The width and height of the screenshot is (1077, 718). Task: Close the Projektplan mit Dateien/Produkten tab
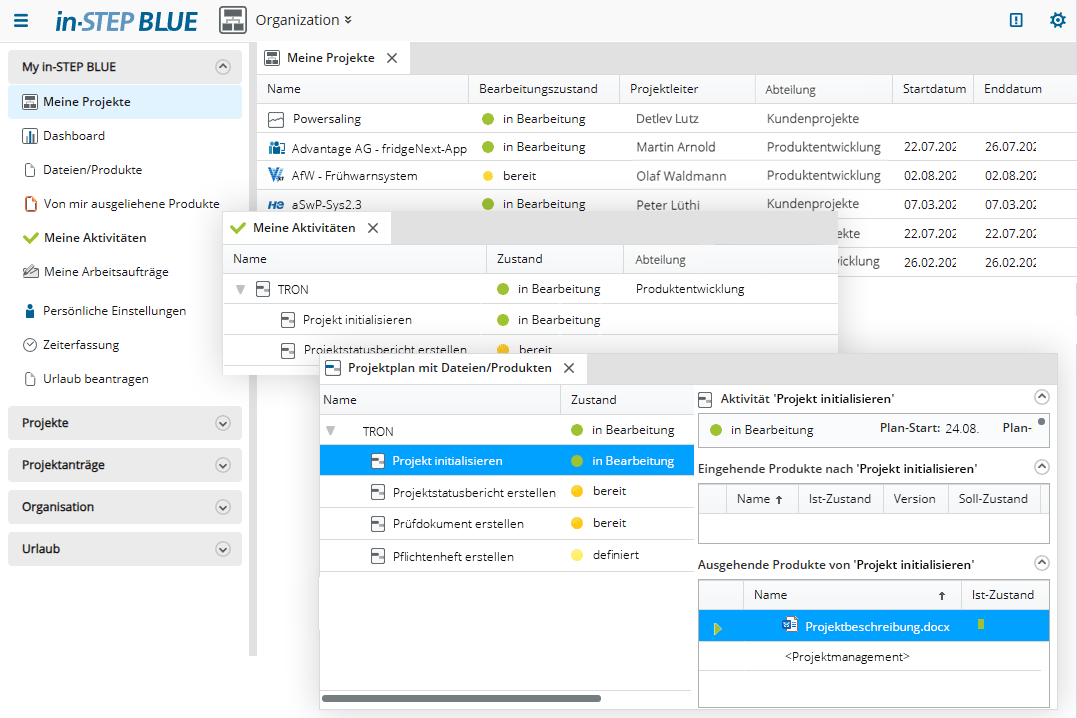(x=569, y=368)
